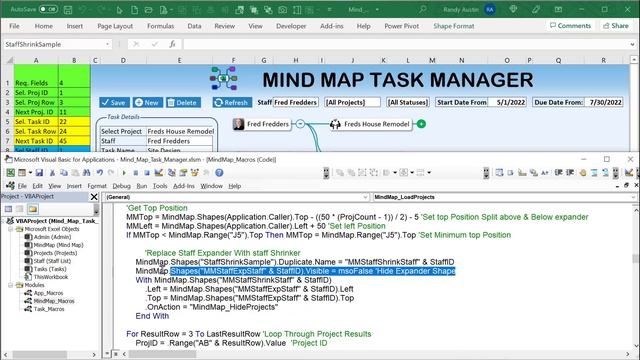Click the Properties Window icon in VBA toolbar
The width and height of the screenshot is (640, 360).
(x=183, y=173)
